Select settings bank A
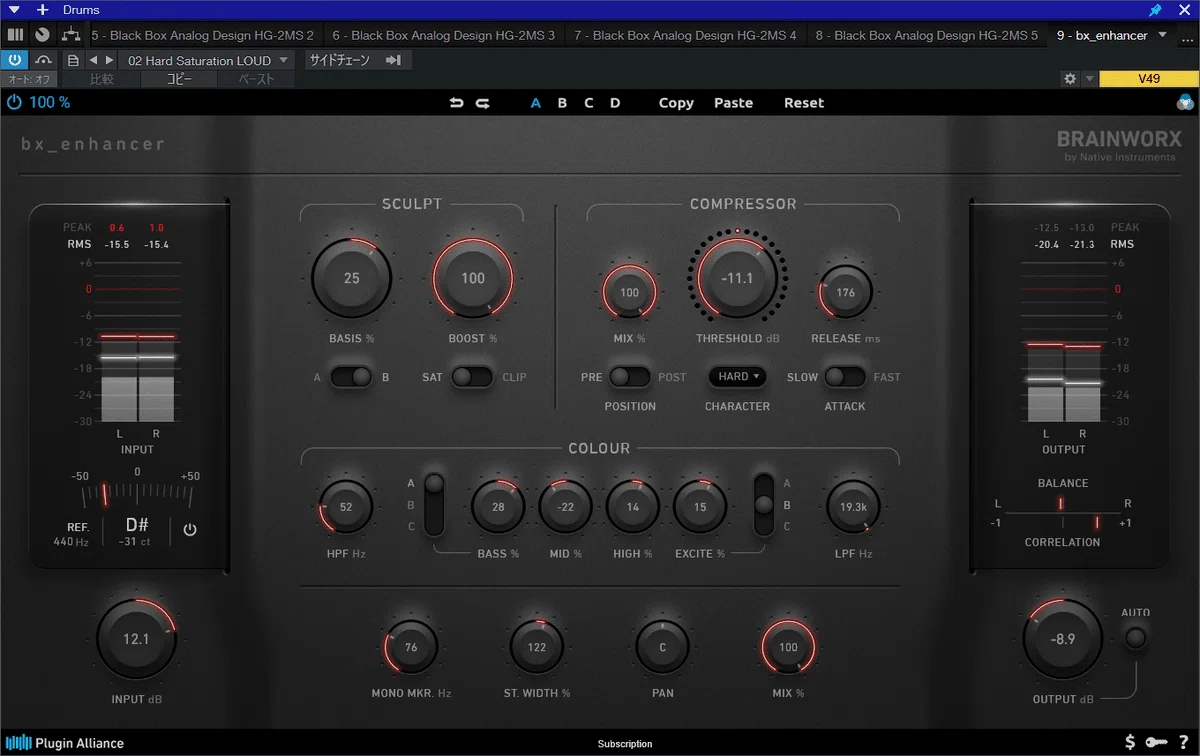 536,102
